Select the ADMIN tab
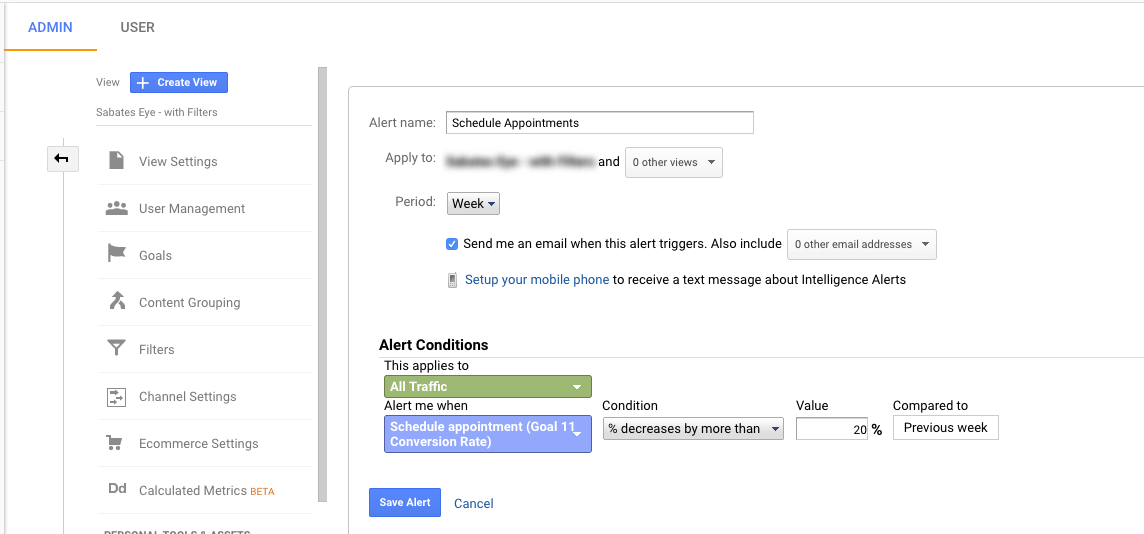The height and width of the screenshot is (534, 1144). click(50, 27)
